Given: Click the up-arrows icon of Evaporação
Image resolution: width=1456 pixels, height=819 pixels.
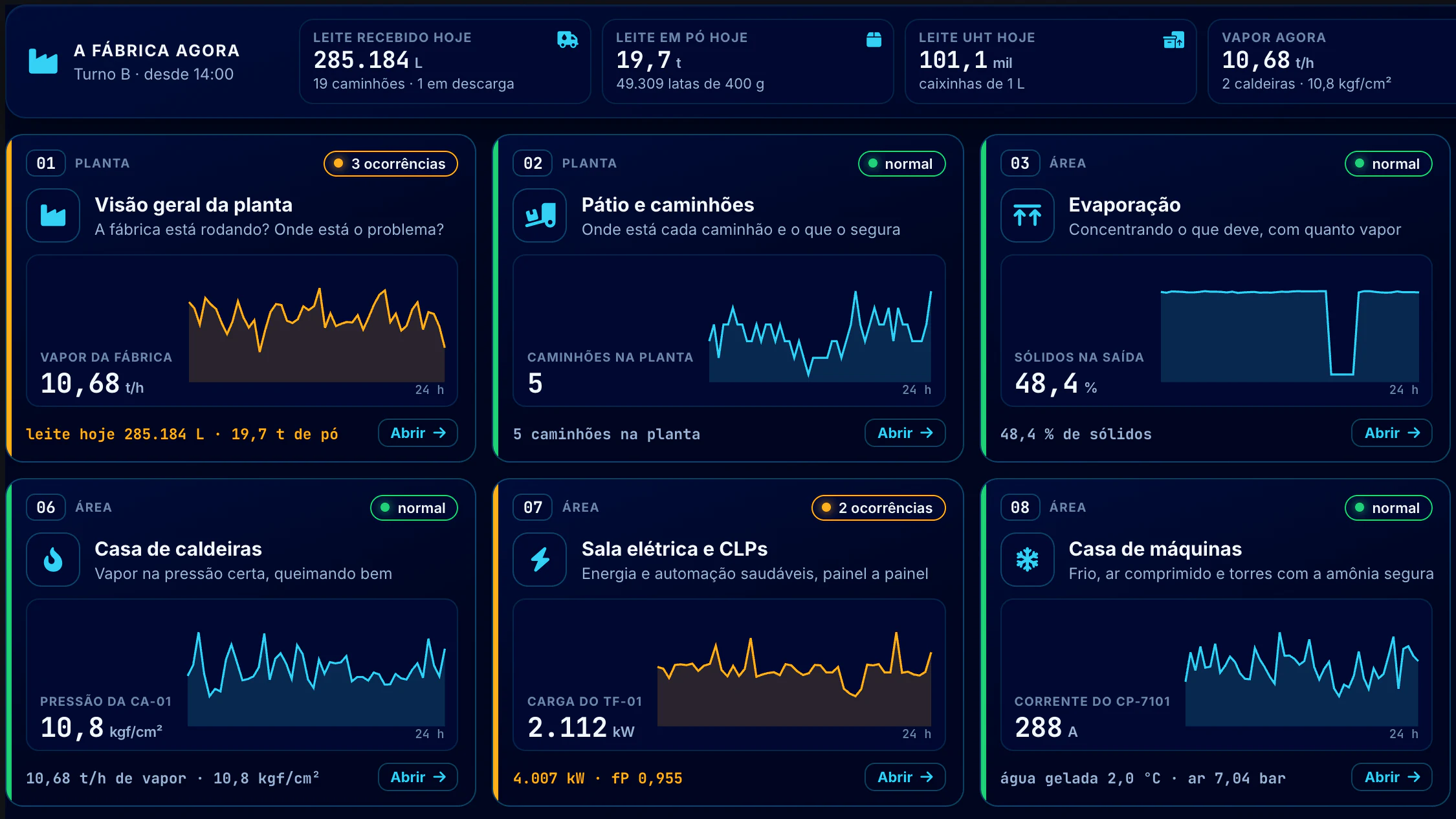Looking at the screenshot, I should 1027,215.
